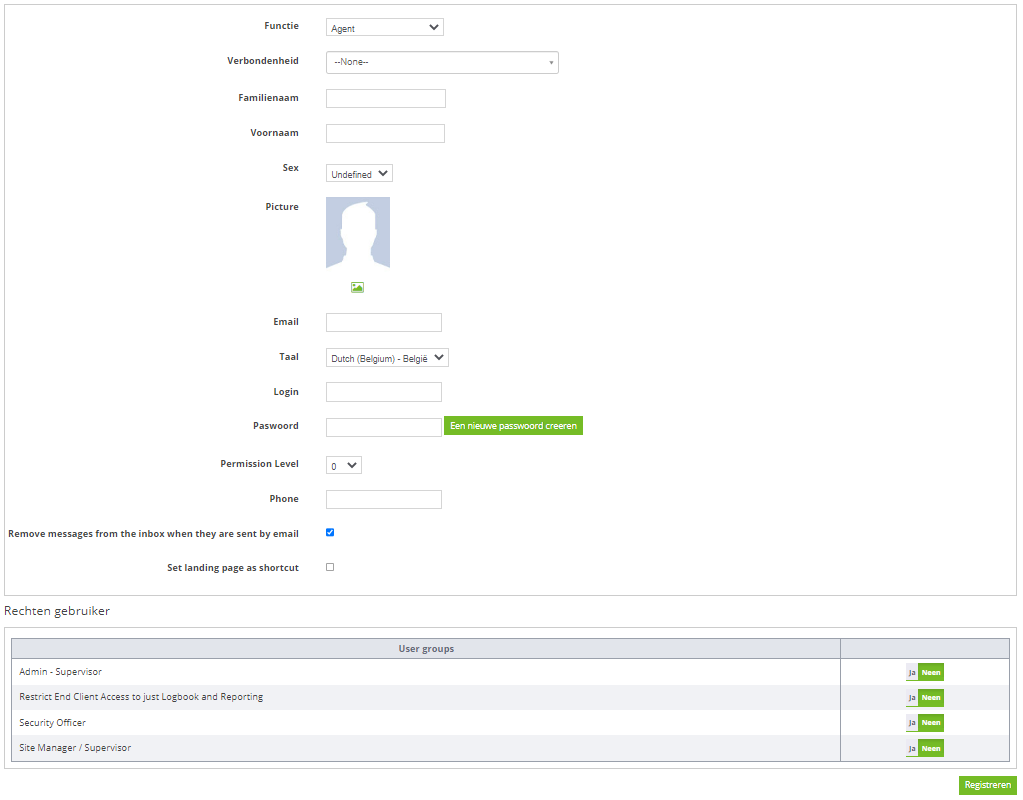1023x800 pixels.
Task: Click the Security Officer row text
Action: 52,722
